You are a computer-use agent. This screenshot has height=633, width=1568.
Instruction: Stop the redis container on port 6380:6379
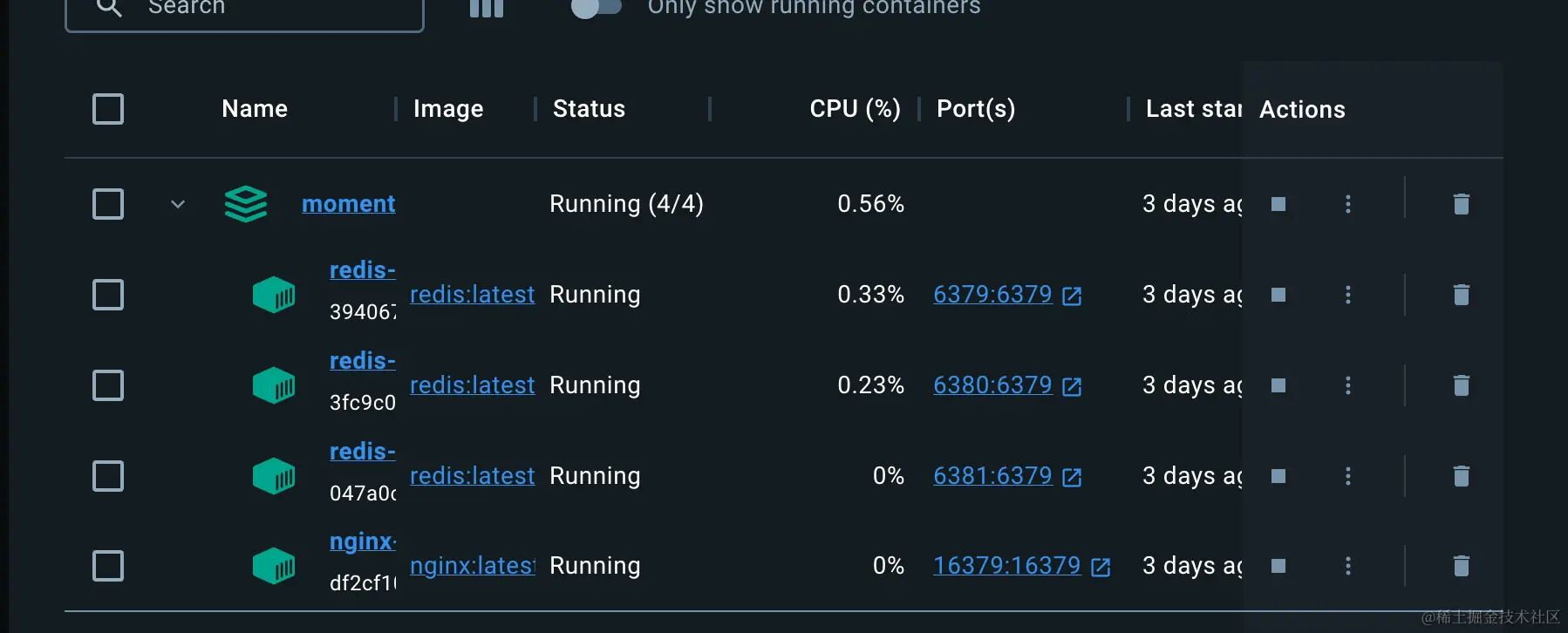tap(1278, 385)
